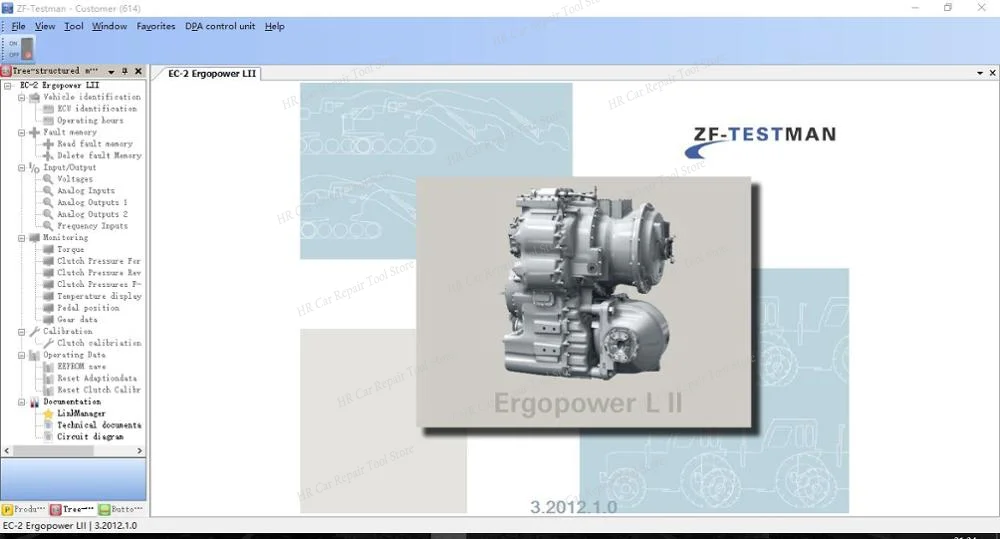Click the LinkManager star icon
The image size is (1000, 539).
pos(48,413)
